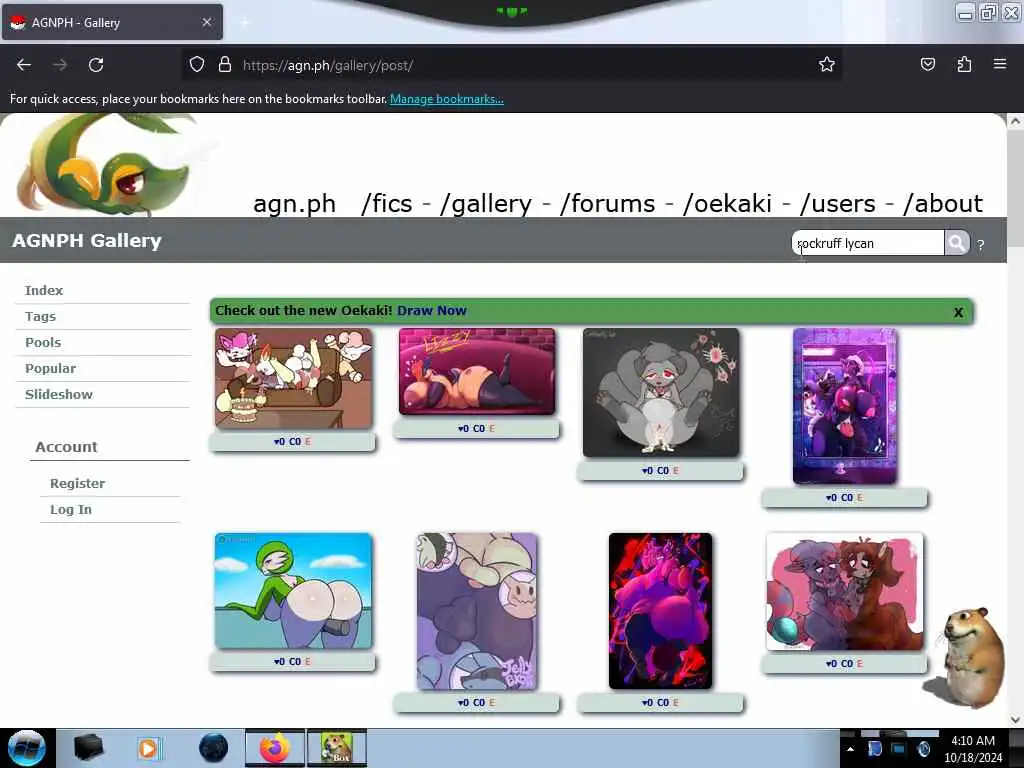
Task: Click the page scrollbar up arrow
Action: tap(1015, 121)
